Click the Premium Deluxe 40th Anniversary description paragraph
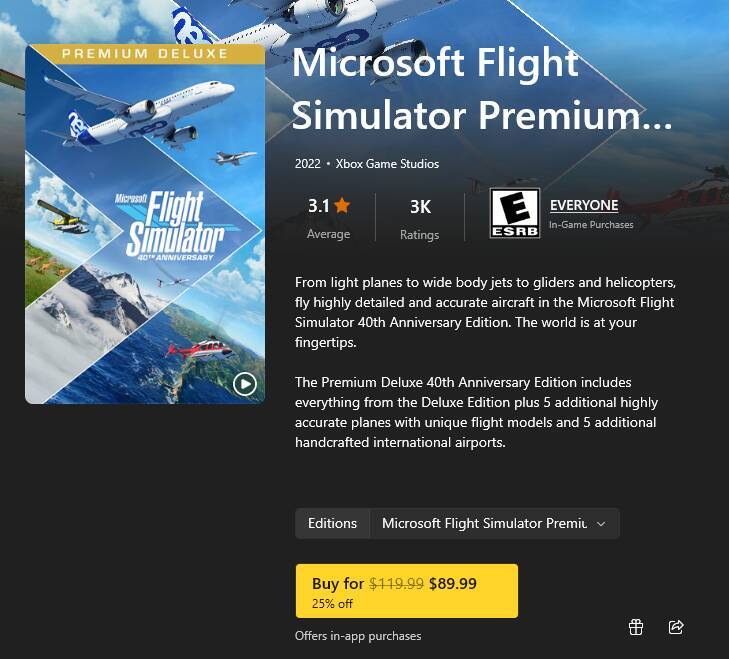Screen dimensions: 729x659 tap(476, 412)
